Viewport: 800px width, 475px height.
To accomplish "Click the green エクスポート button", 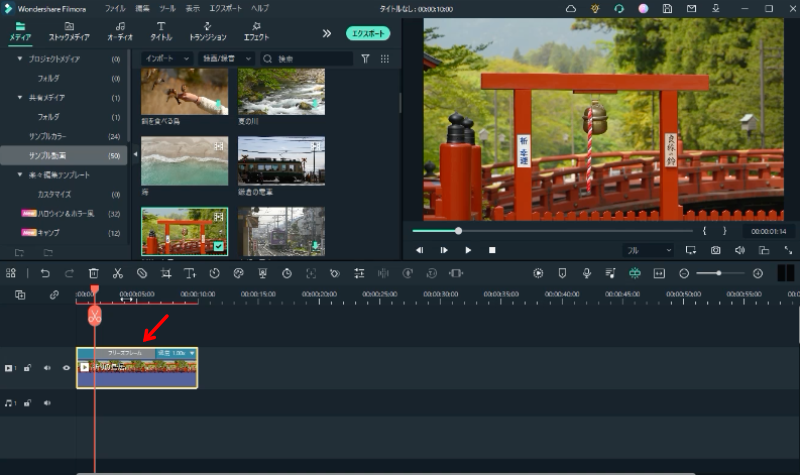I will coord(368,33).
